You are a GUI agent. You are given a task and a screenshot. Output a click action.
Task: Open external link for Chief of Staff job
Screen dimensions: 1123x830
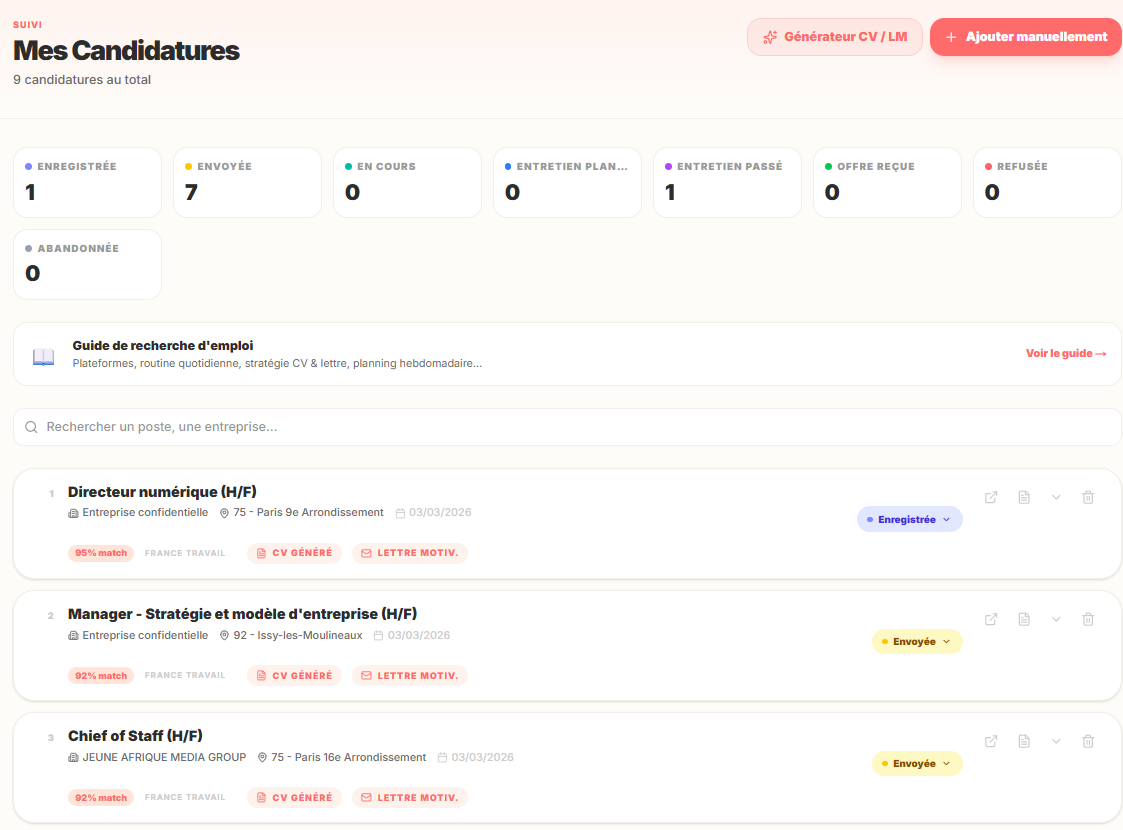tap(991, 741)
